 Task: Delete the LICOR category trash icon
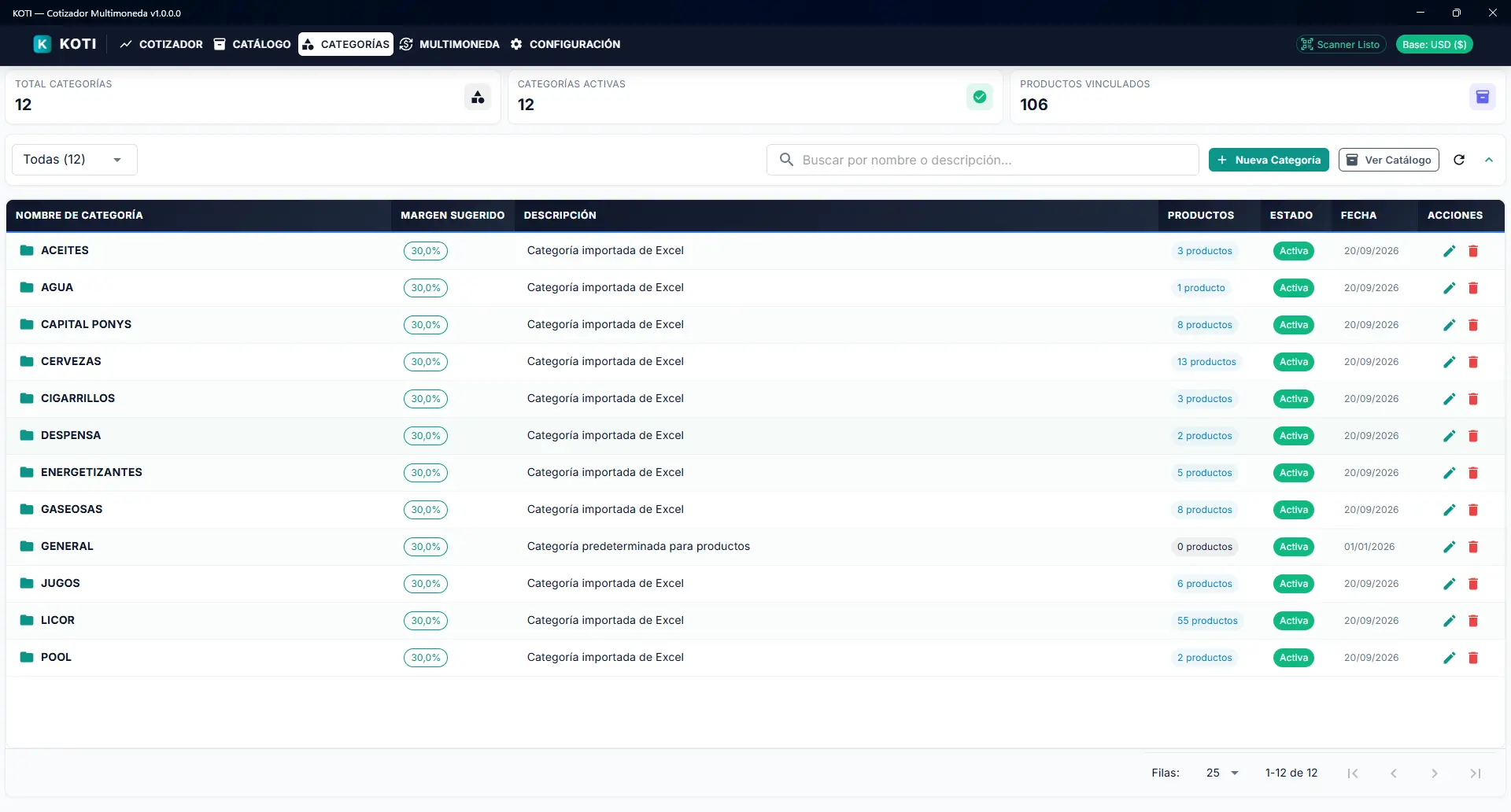click(1473, 621)
